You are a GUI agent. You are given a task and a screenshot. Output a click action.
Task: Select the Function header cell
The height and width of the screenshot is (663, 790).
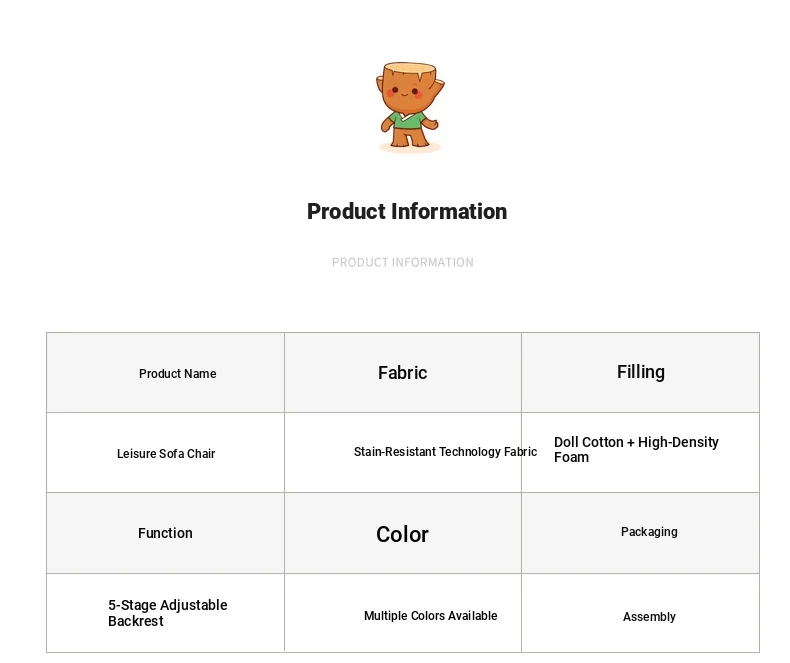click(165, 533)
